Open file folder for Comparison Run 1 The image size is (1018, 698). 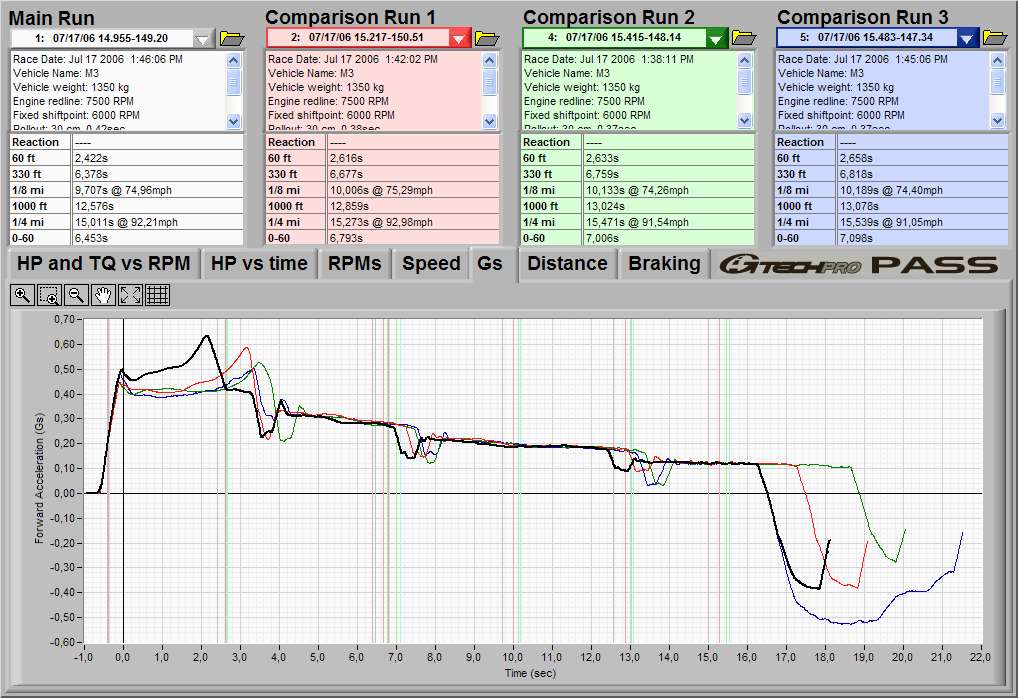[487, 38]
